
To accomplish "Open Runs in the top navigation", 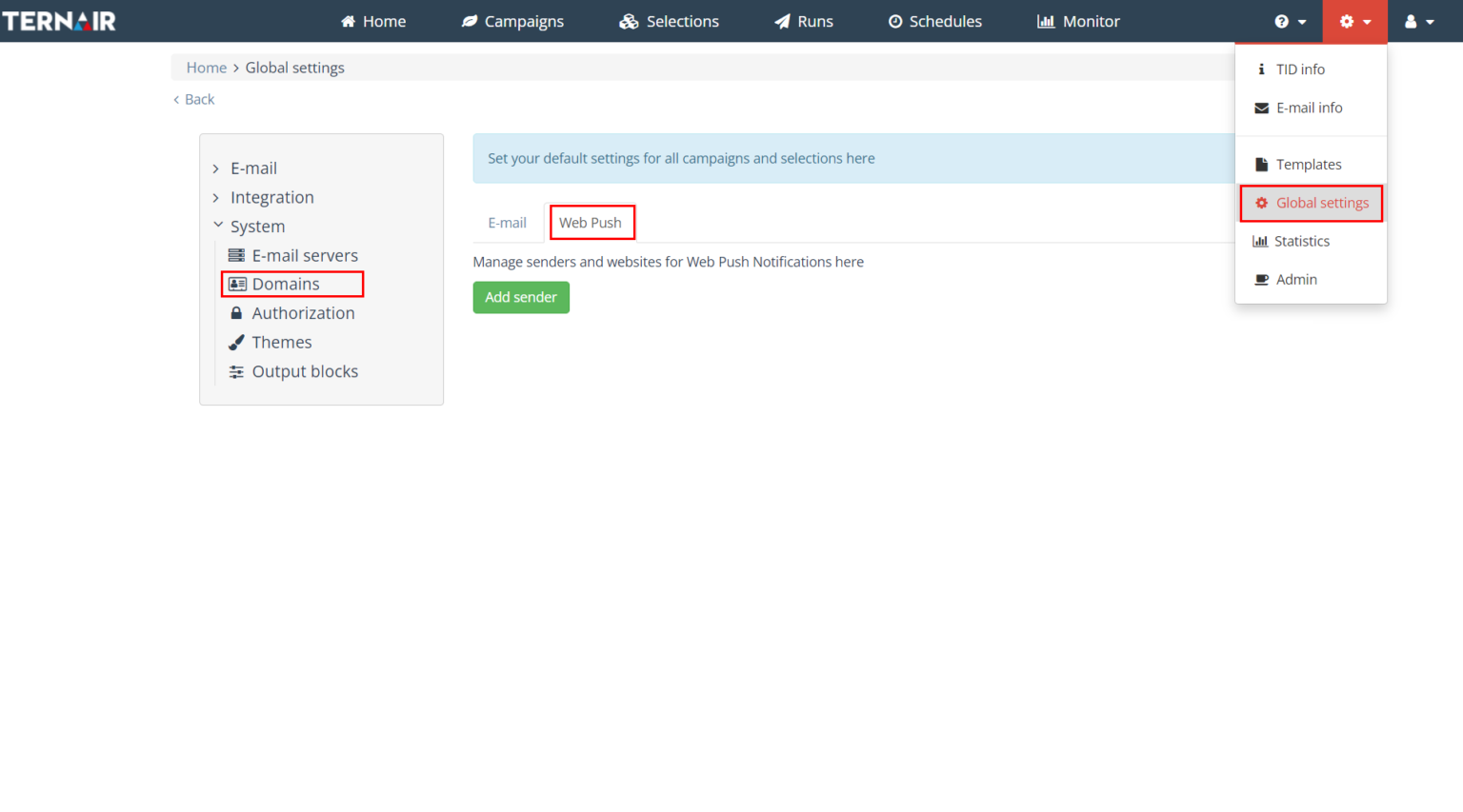I will pyautogui.click(x=804, y=21).
